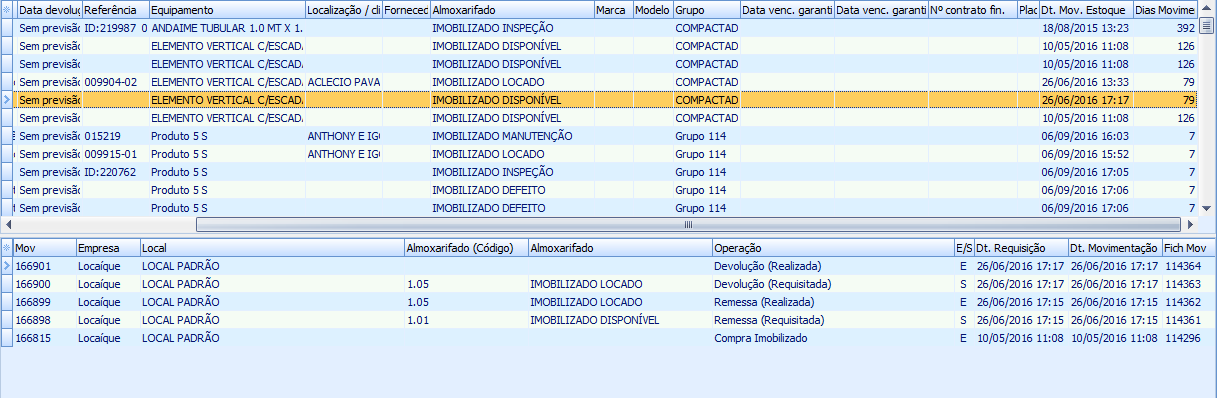Sort by Data devolução column header
This screenshot has width=1217, height=398.
(49, 9)
